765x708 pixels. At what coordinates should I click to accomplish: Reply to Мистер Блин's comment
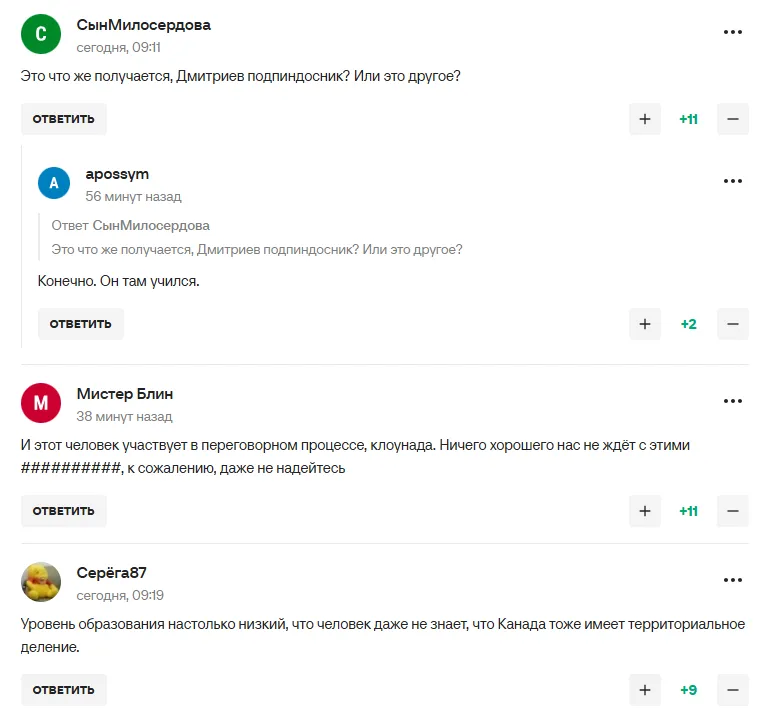(x=63, y=511)
